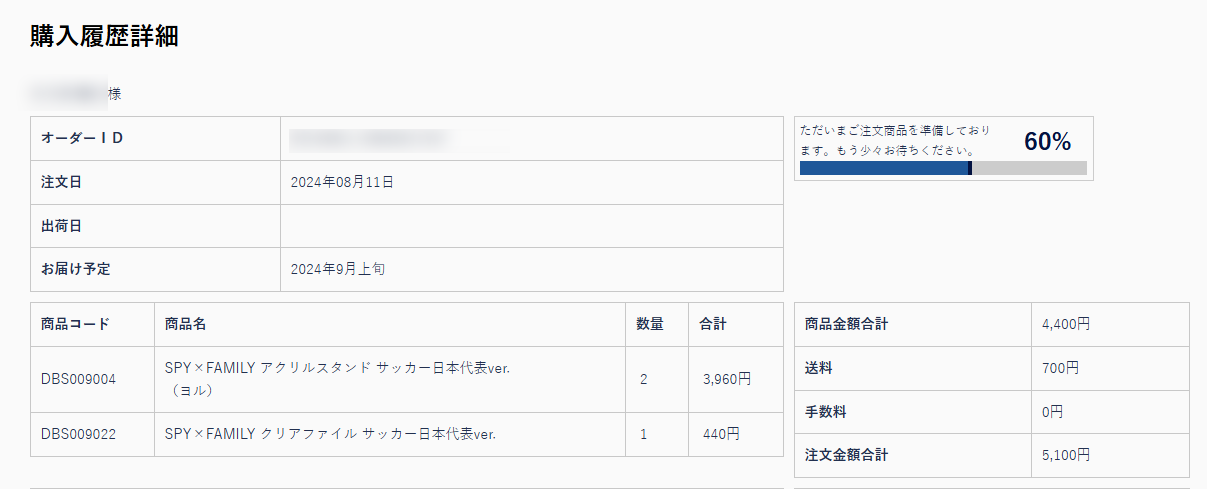Click the order preparation status message
This screenshot has width=1207, height=489.
click(896, 140)
